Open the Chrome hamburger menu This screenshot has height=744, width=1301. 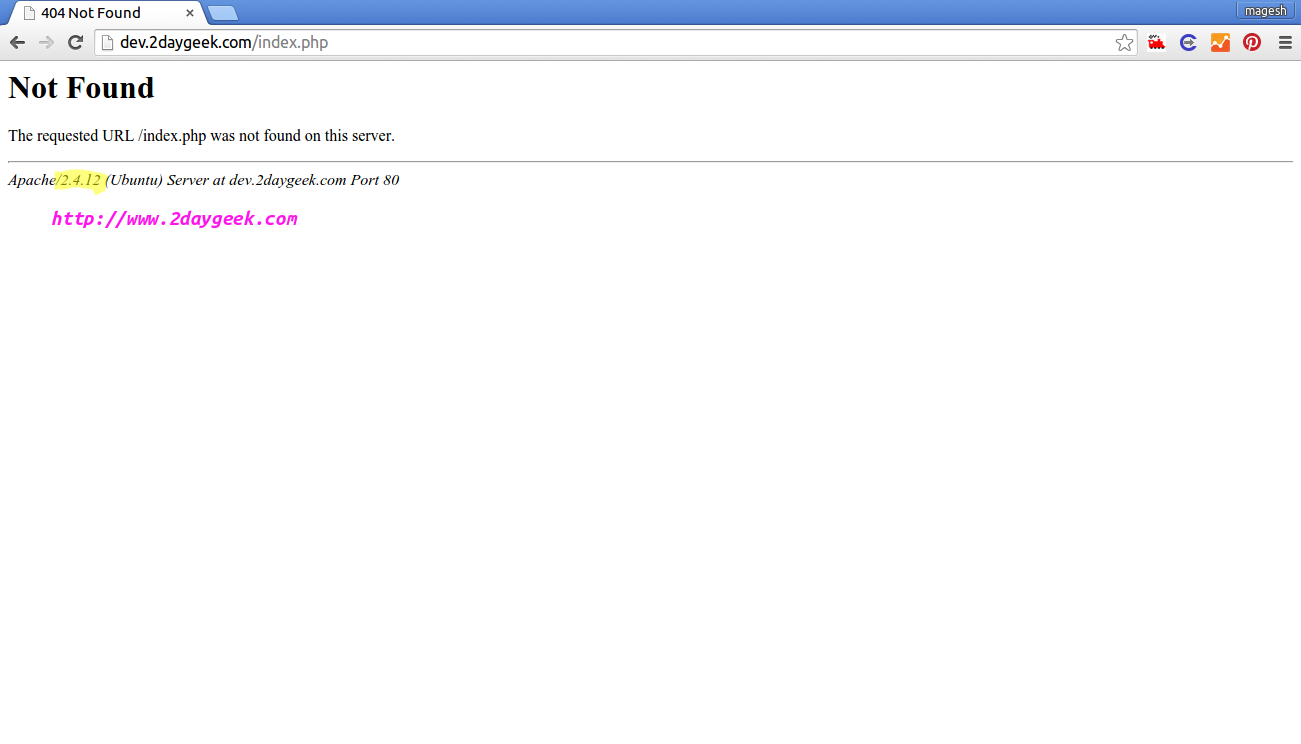[x=1285, y=42]
